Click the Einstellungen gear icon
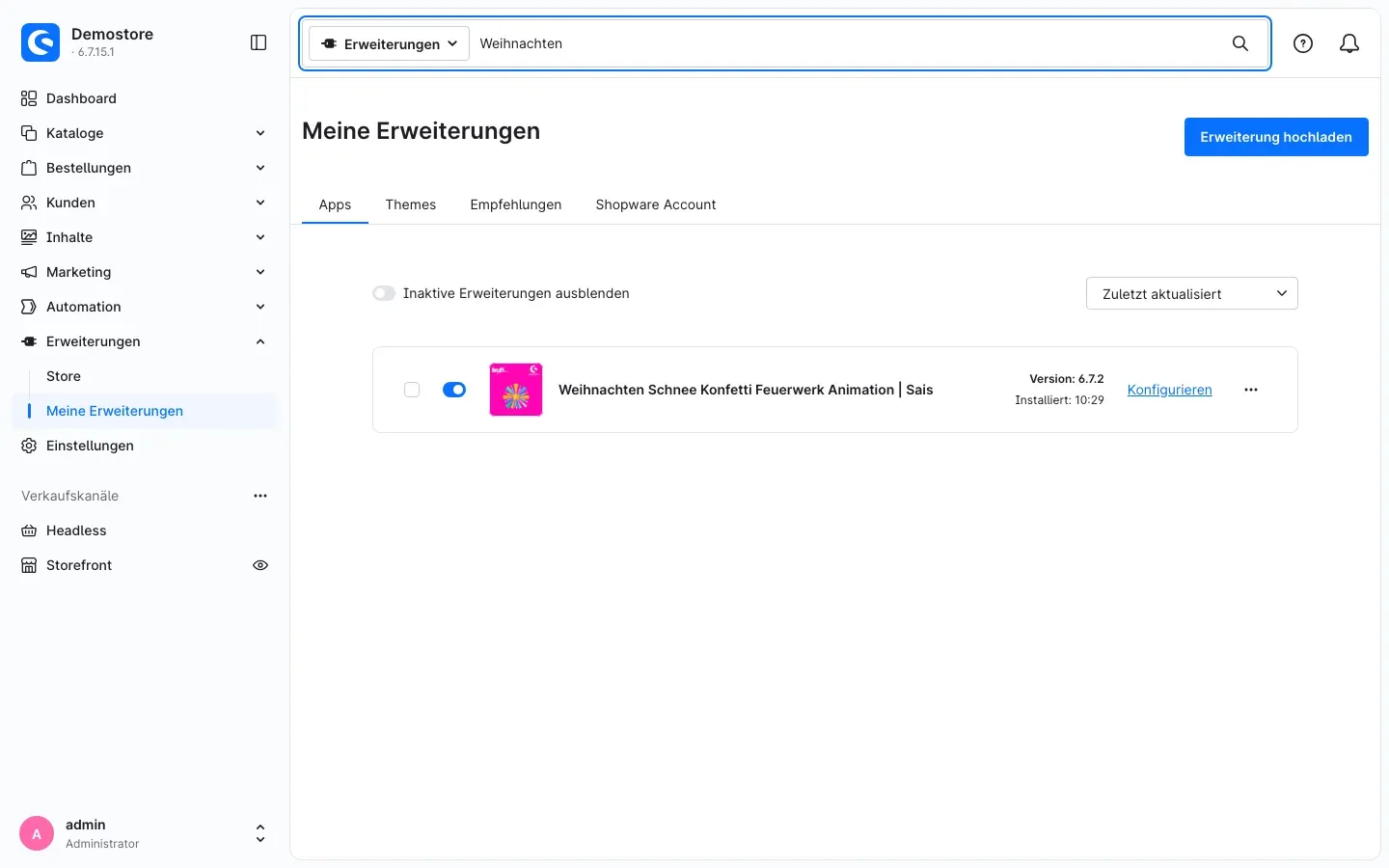The width and height of the screenshot is (1389, 868). pyautogui.click(x=29, y=446)
